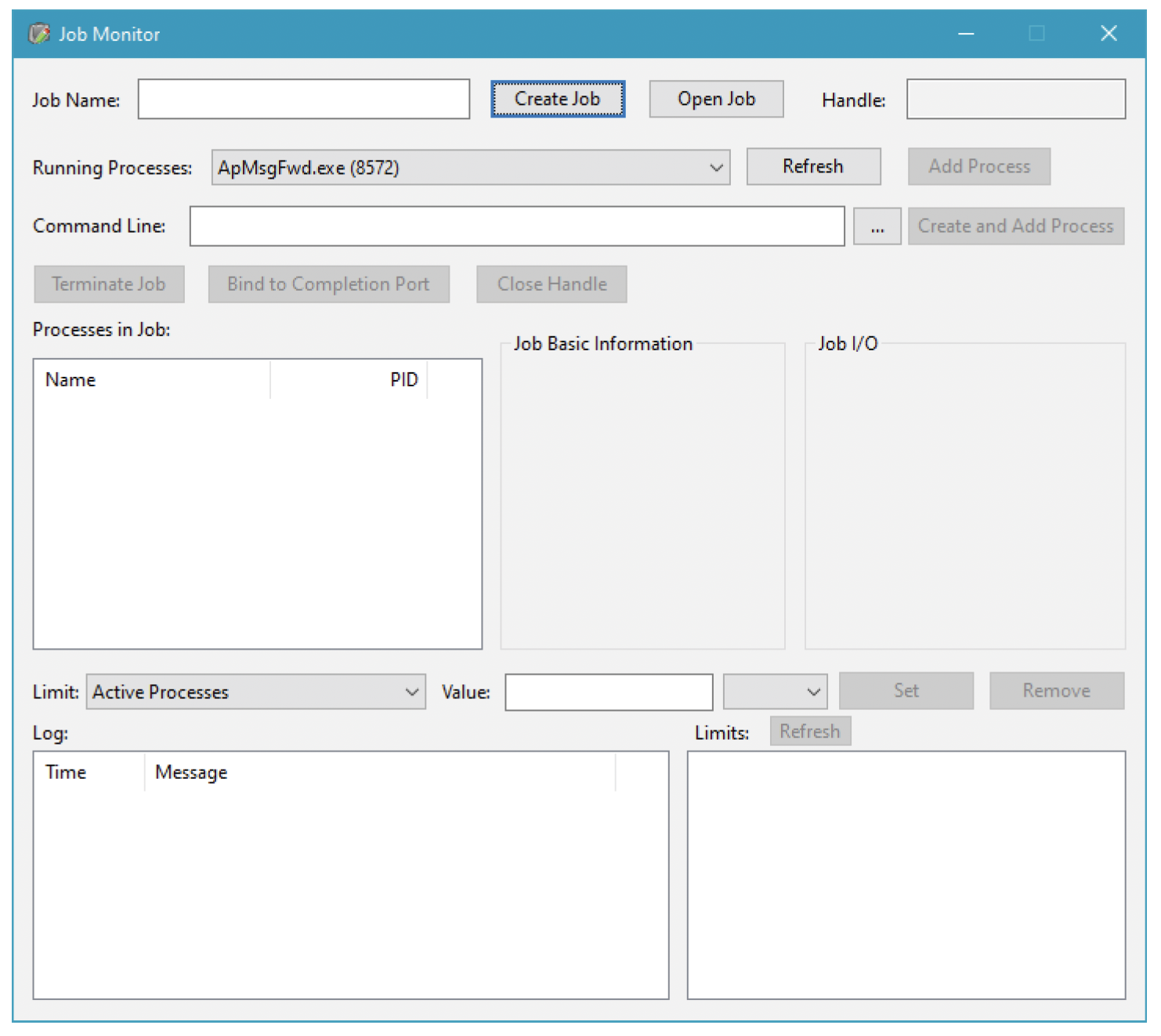Click the Terminate Job button
This screenshot has height=1036, width=1161.
(109, 284)
